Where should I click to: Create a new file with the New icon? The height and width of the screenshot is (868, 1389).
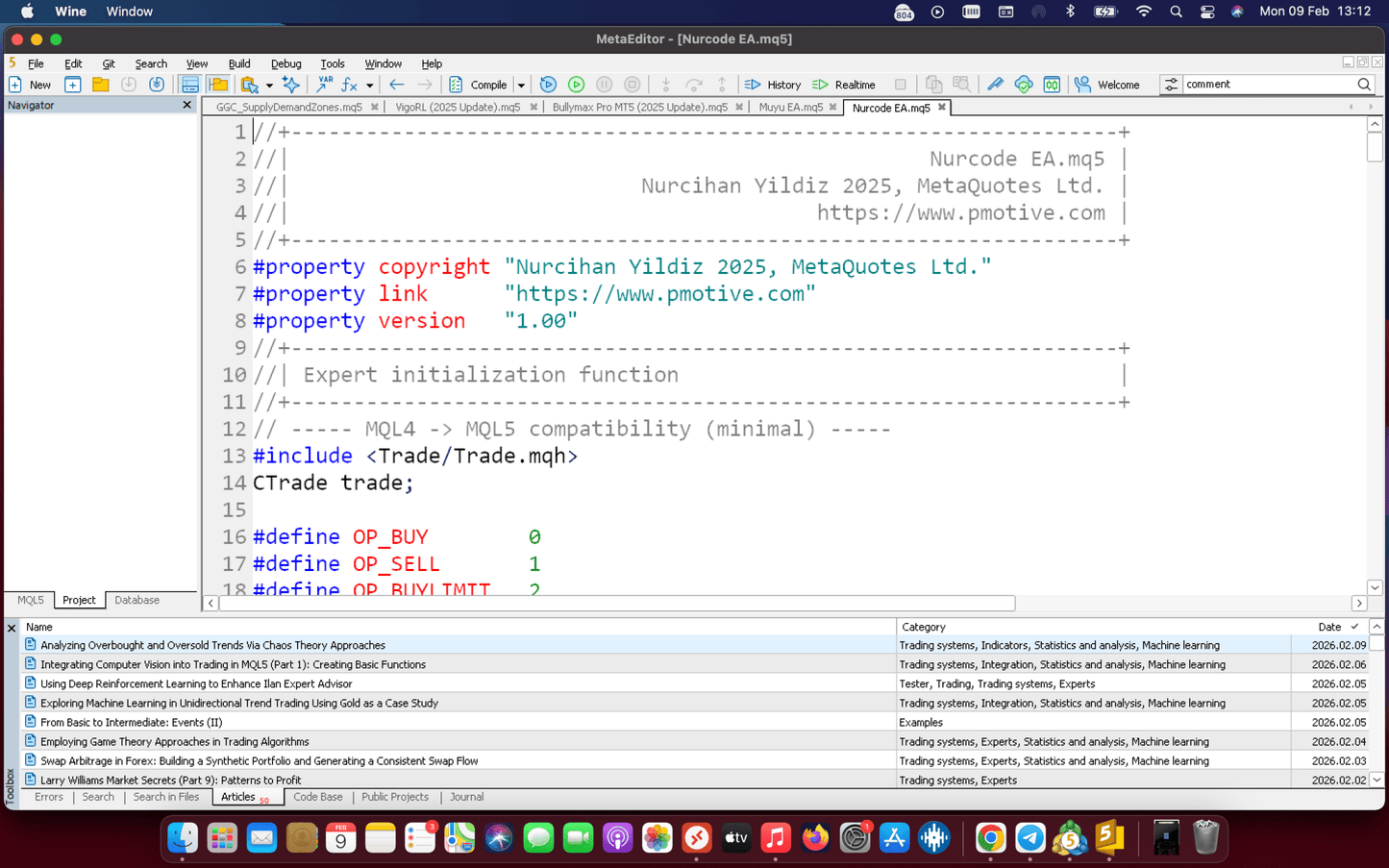pyautogui.click(x=14, y=85)
